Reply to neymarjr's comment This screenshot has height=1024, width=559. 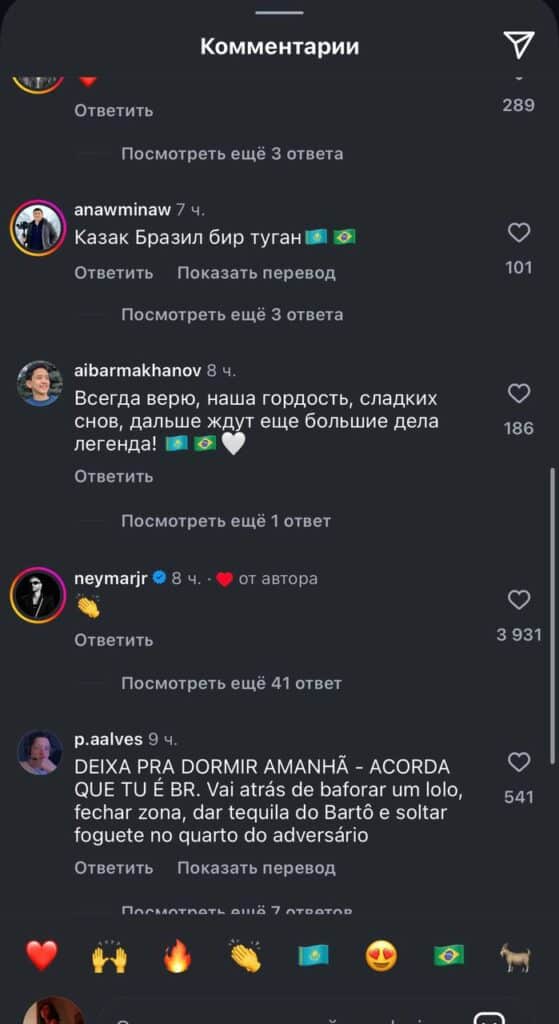click(114, 640)
